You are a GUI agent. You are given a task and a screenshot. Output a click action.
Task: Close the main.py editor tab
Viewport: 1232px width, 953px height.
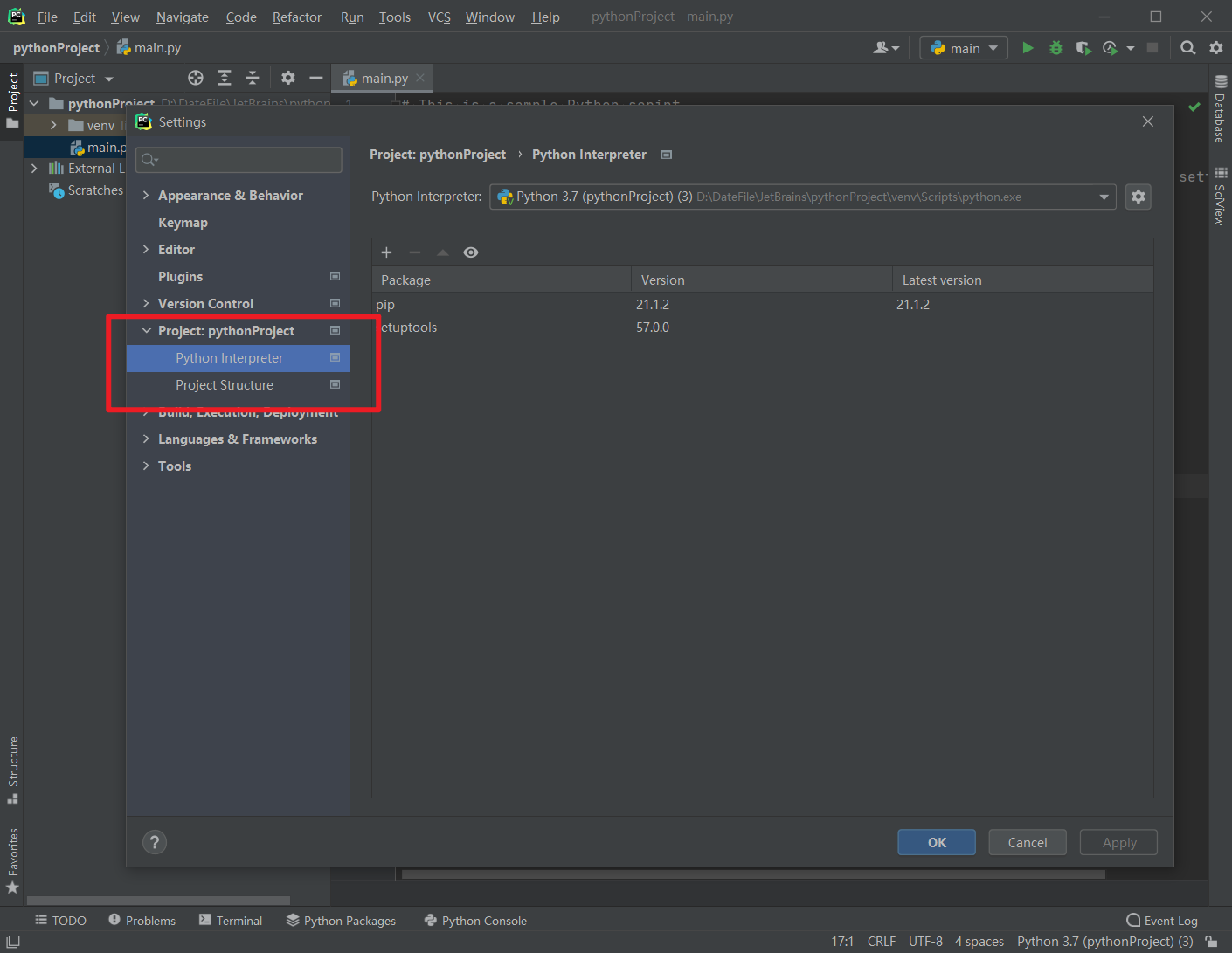click(420, 78)
